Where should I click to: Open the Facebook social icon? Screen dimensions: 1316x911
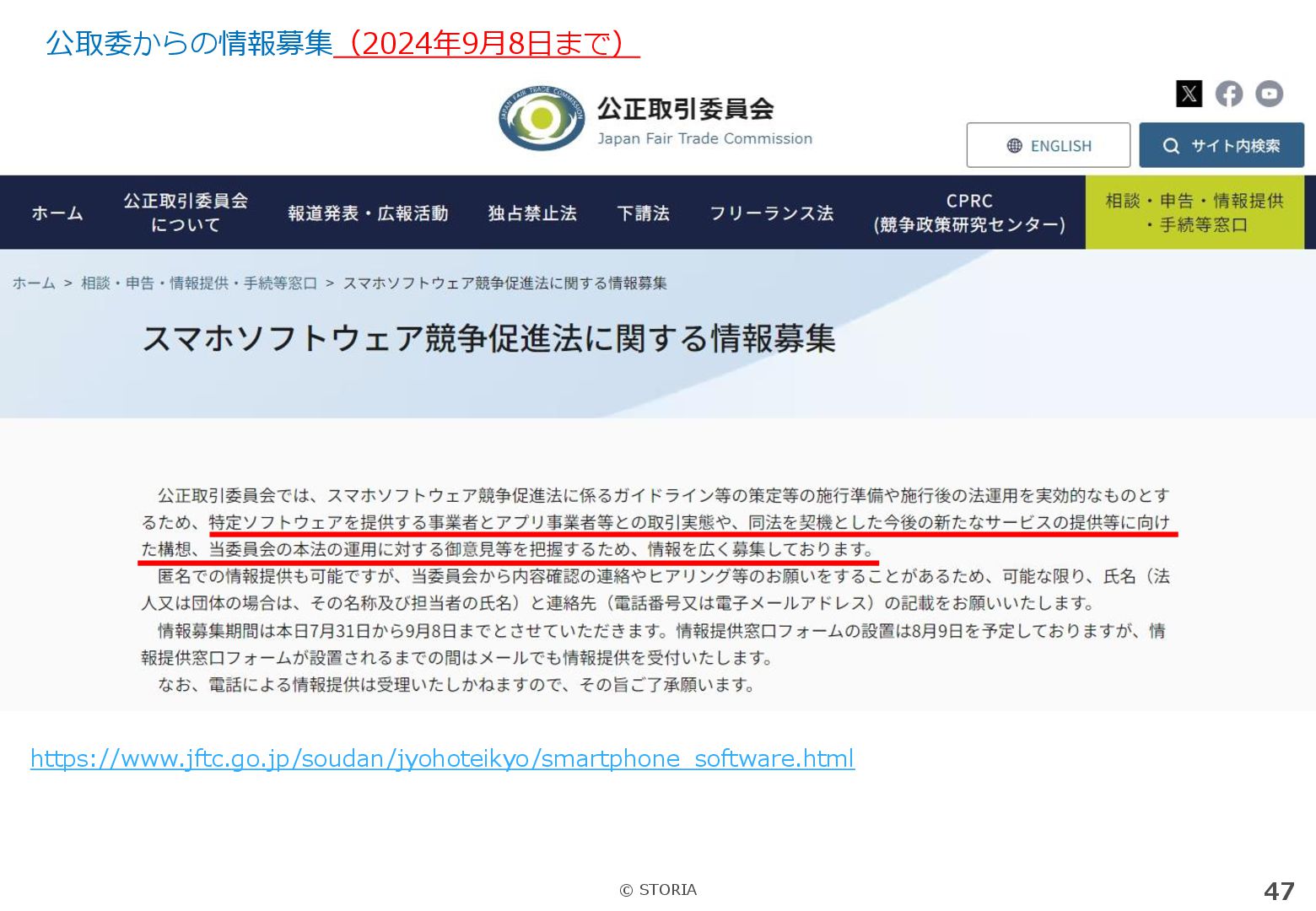[1229, 94]
